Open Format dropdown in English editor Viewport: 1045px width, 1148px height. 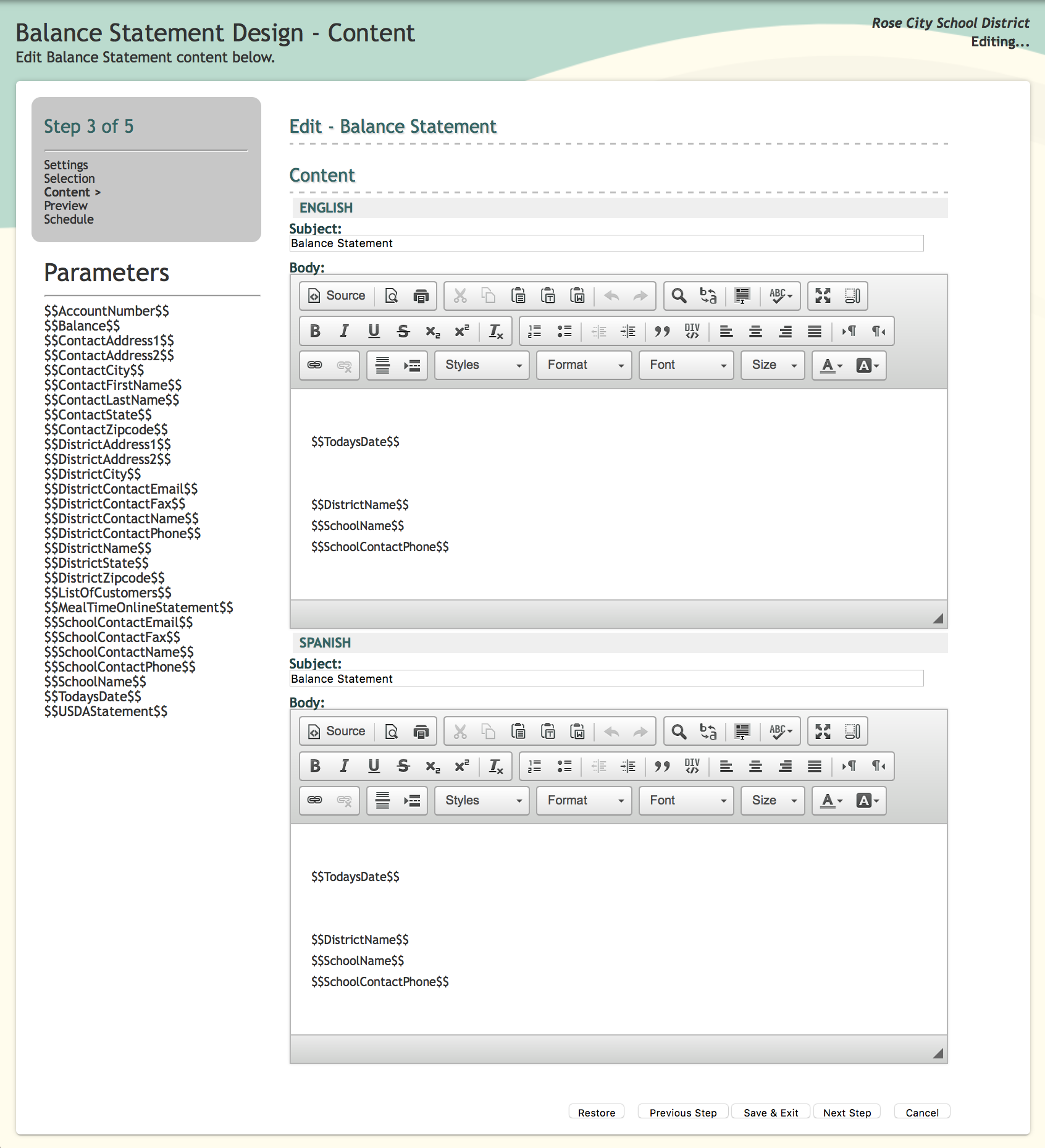(x=584, y=365)
